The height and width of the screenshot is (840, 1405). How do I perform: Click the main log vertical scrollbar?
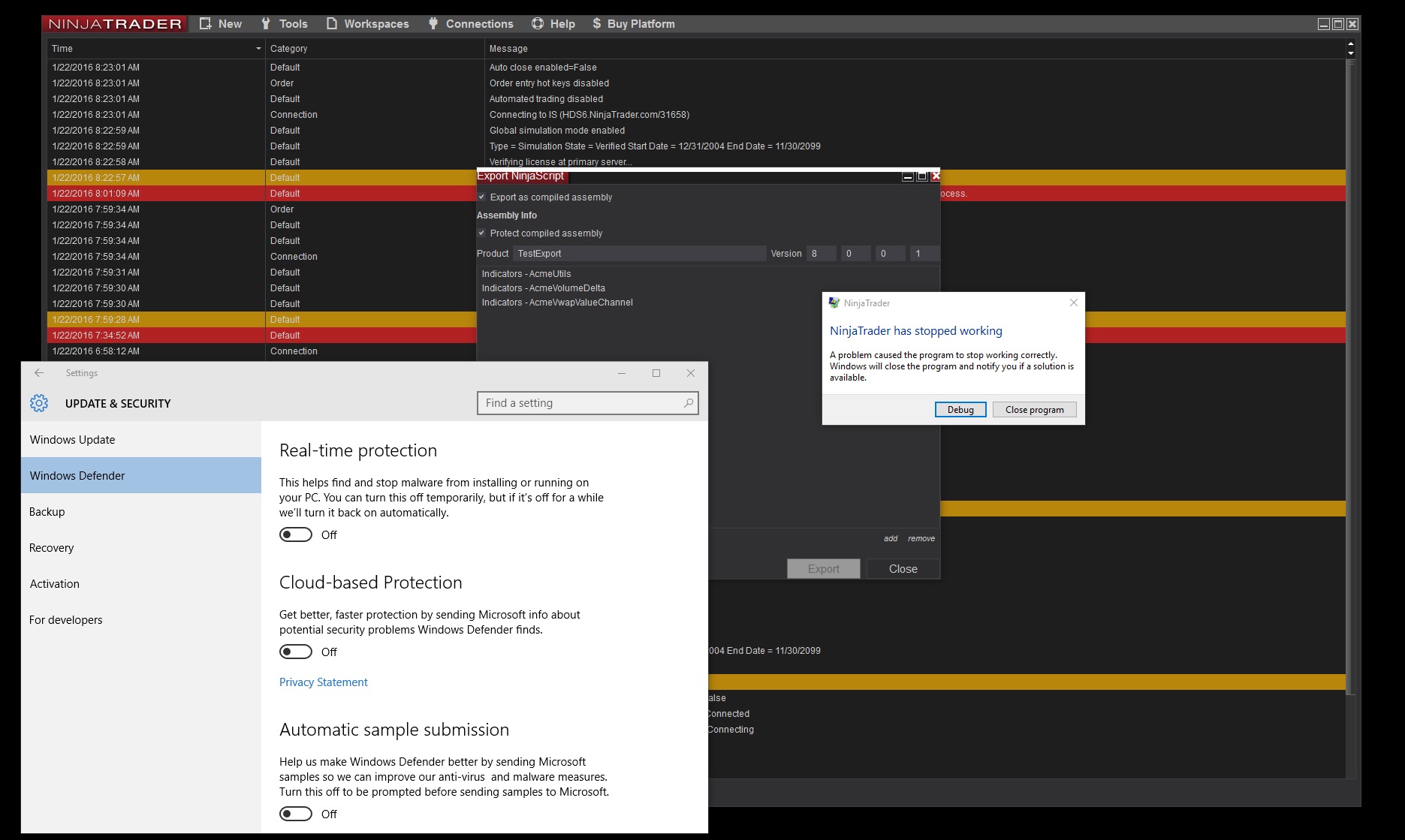(x=1351, y=377)
